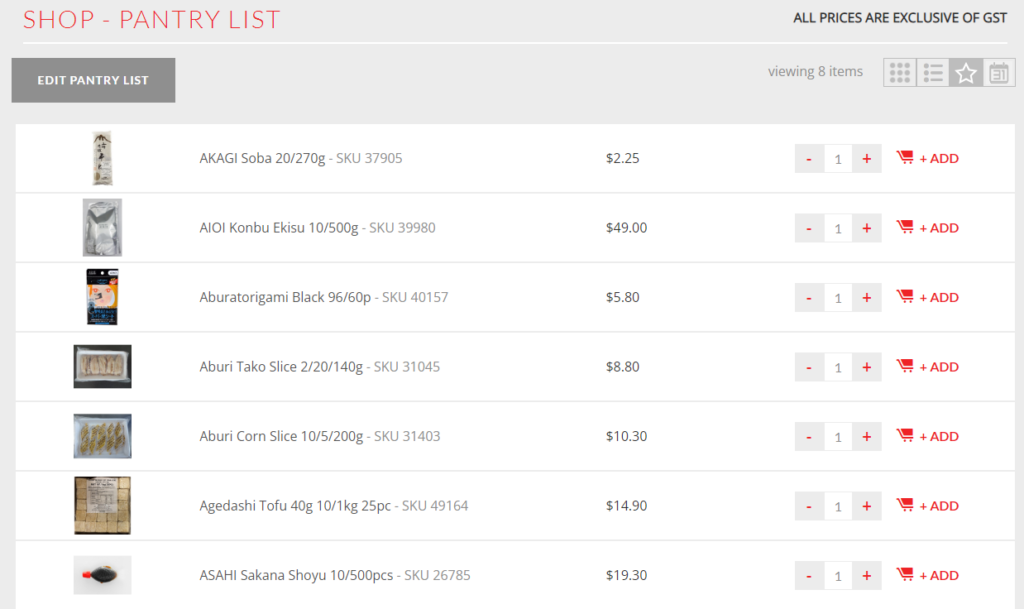Click the Shop - Pantry List heading

(152, 19)
